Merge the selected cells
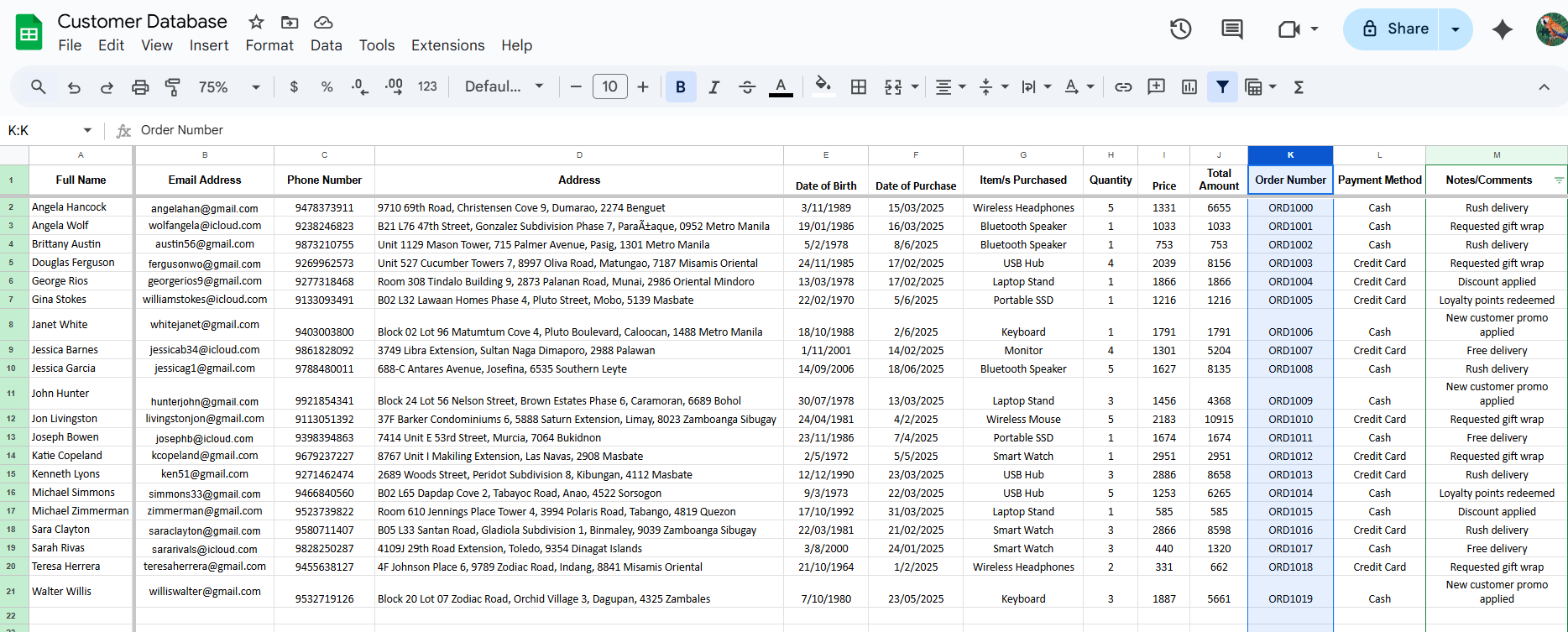The width and height of the screenshot is (1568, 632). pos(893,86)
